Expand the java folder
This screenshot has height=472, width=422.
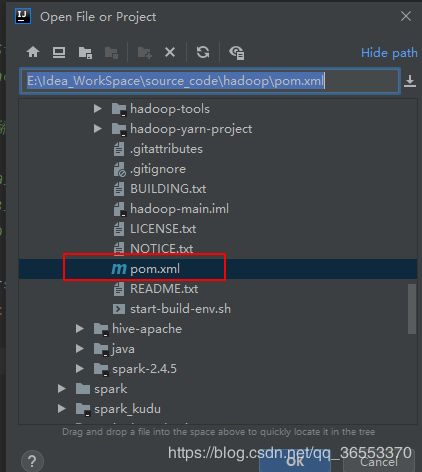pyautogui.click(x=80, y=349)
